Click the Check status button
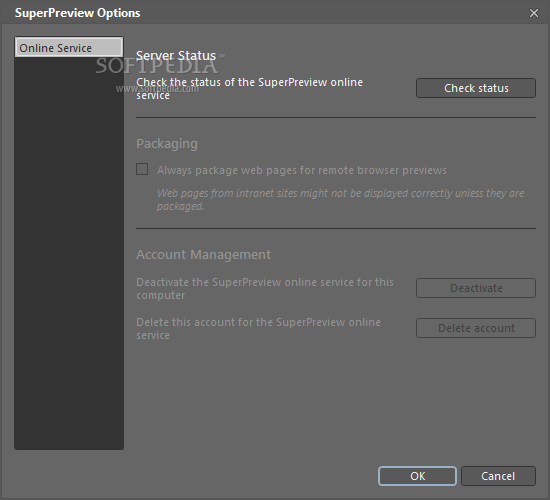This screenshot has width=550, height=500. point(476,88)
